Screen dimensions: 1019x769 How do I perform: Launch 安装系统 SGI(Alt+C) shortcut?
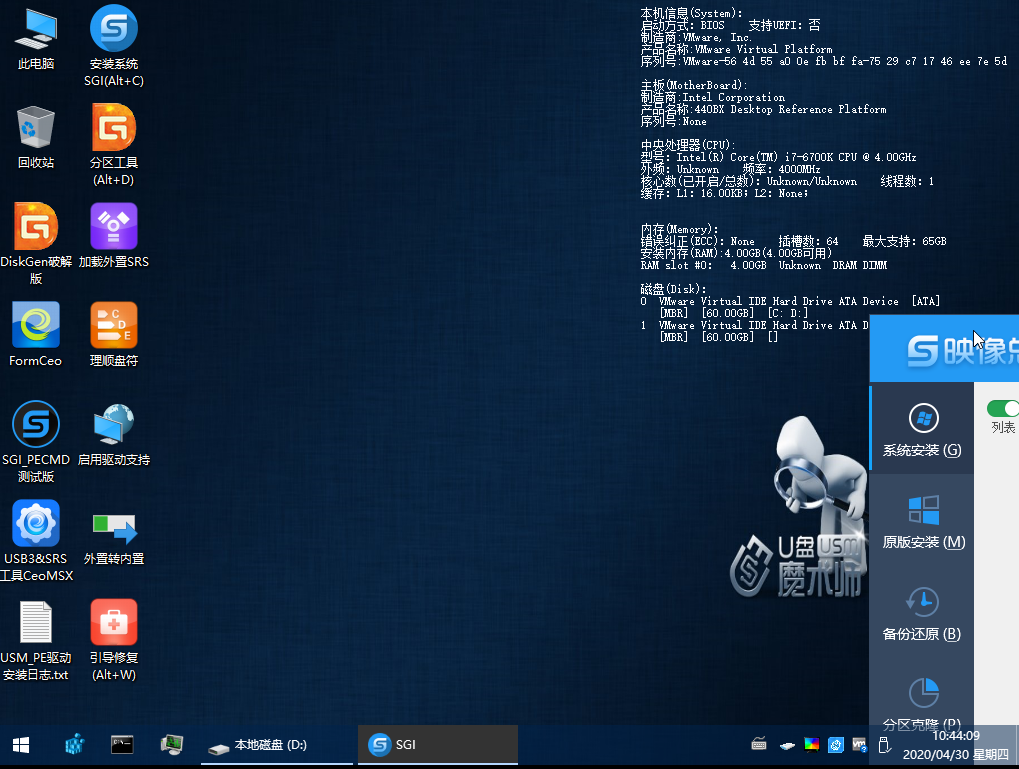pyautogui.click(x=114, y=46)
